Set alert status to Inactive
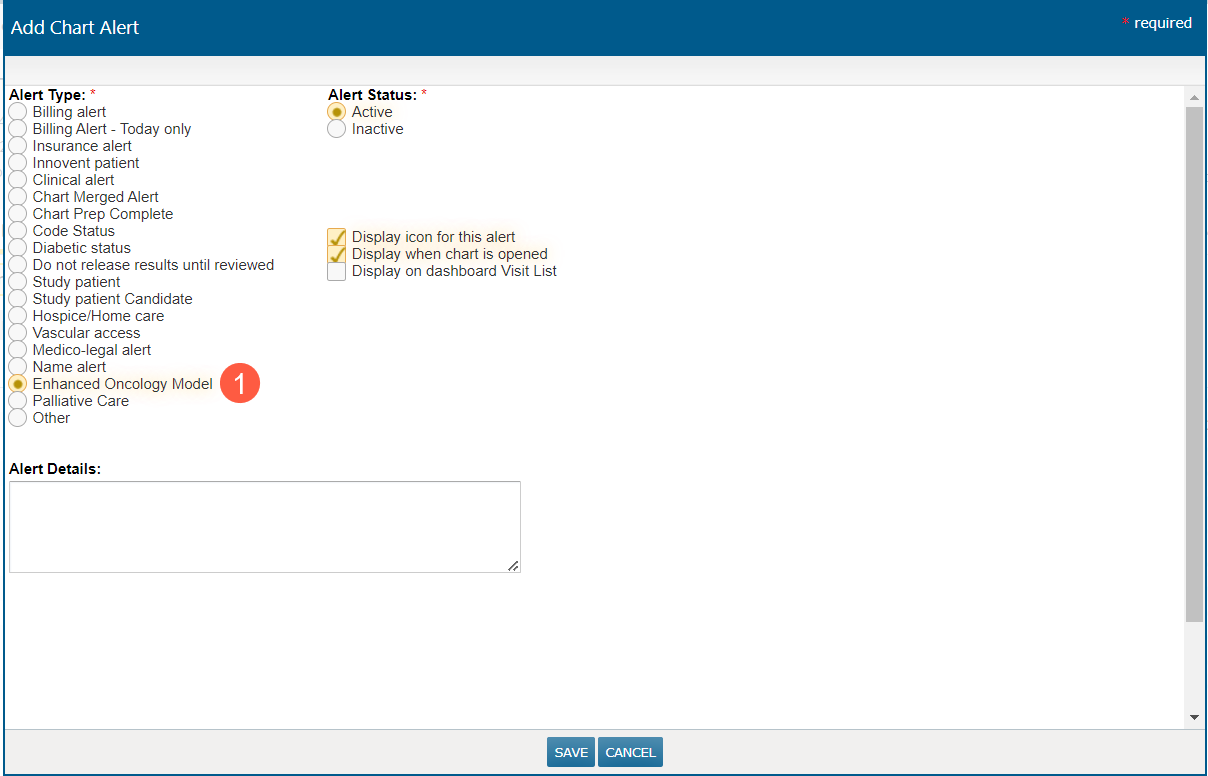This screenshot has width=1208, height=776. tap(337, 129)
